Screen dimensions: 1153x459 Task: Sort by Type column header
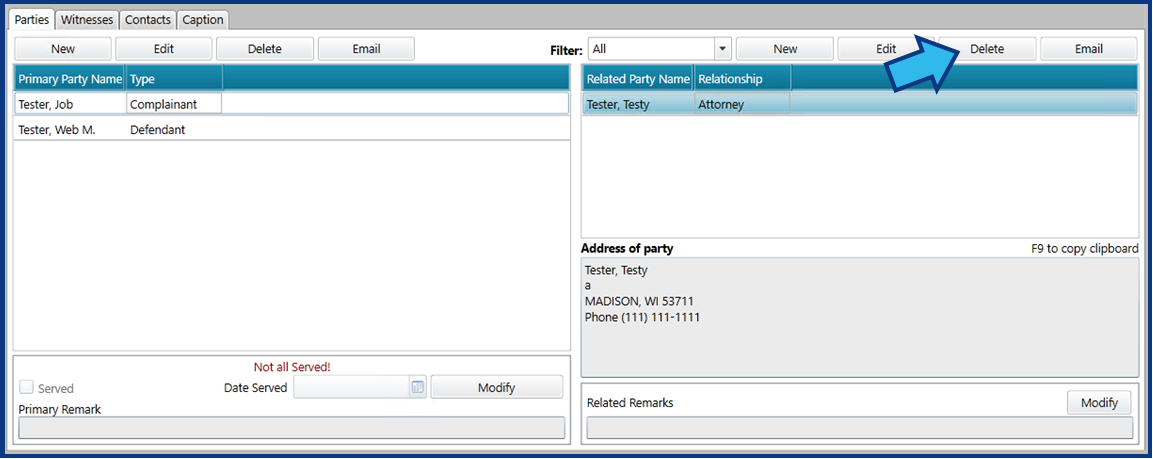click(x=174, y=79)
